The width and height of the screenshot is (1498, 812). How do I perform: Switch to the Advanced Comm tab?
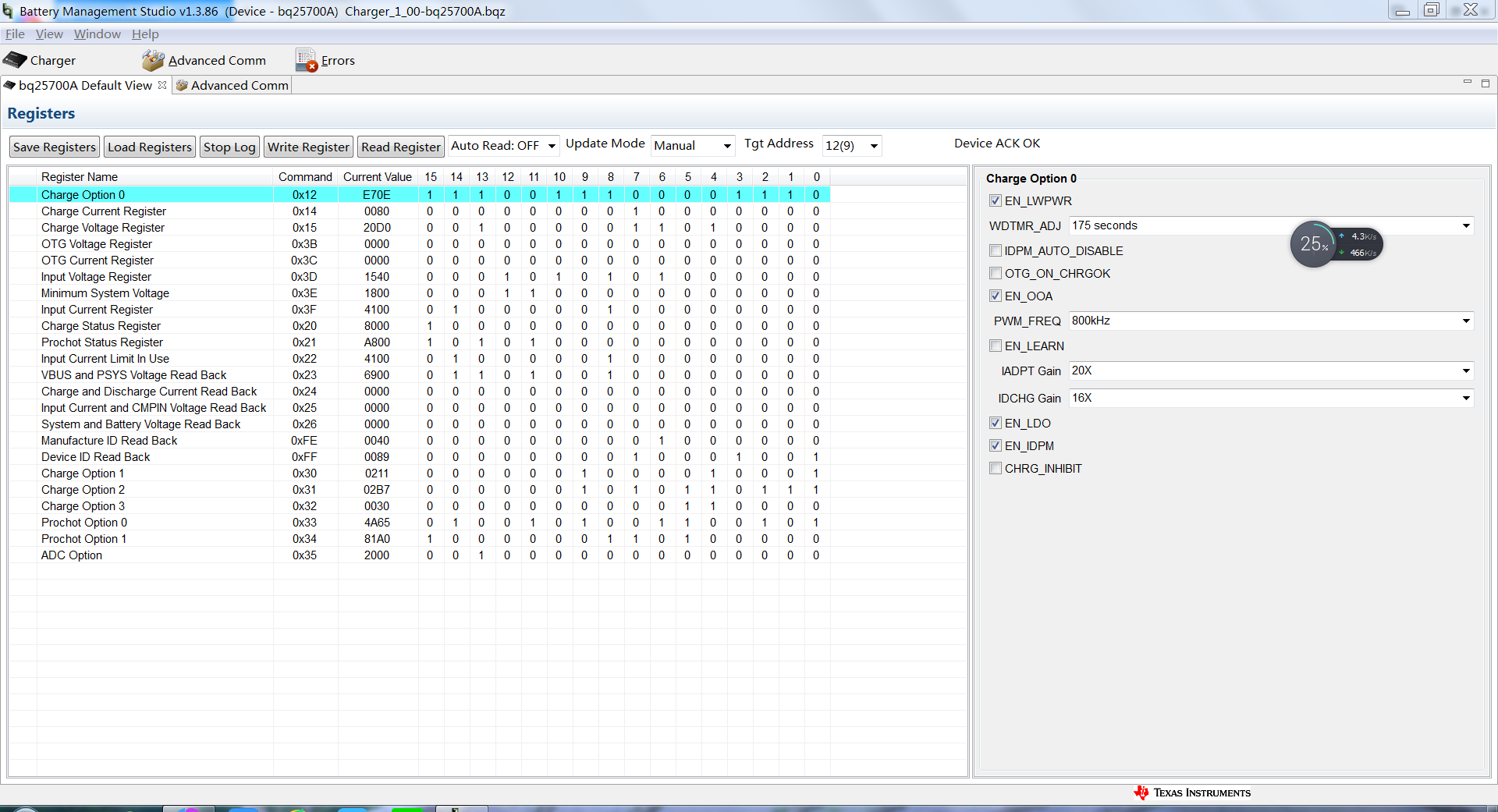[233, 85]
